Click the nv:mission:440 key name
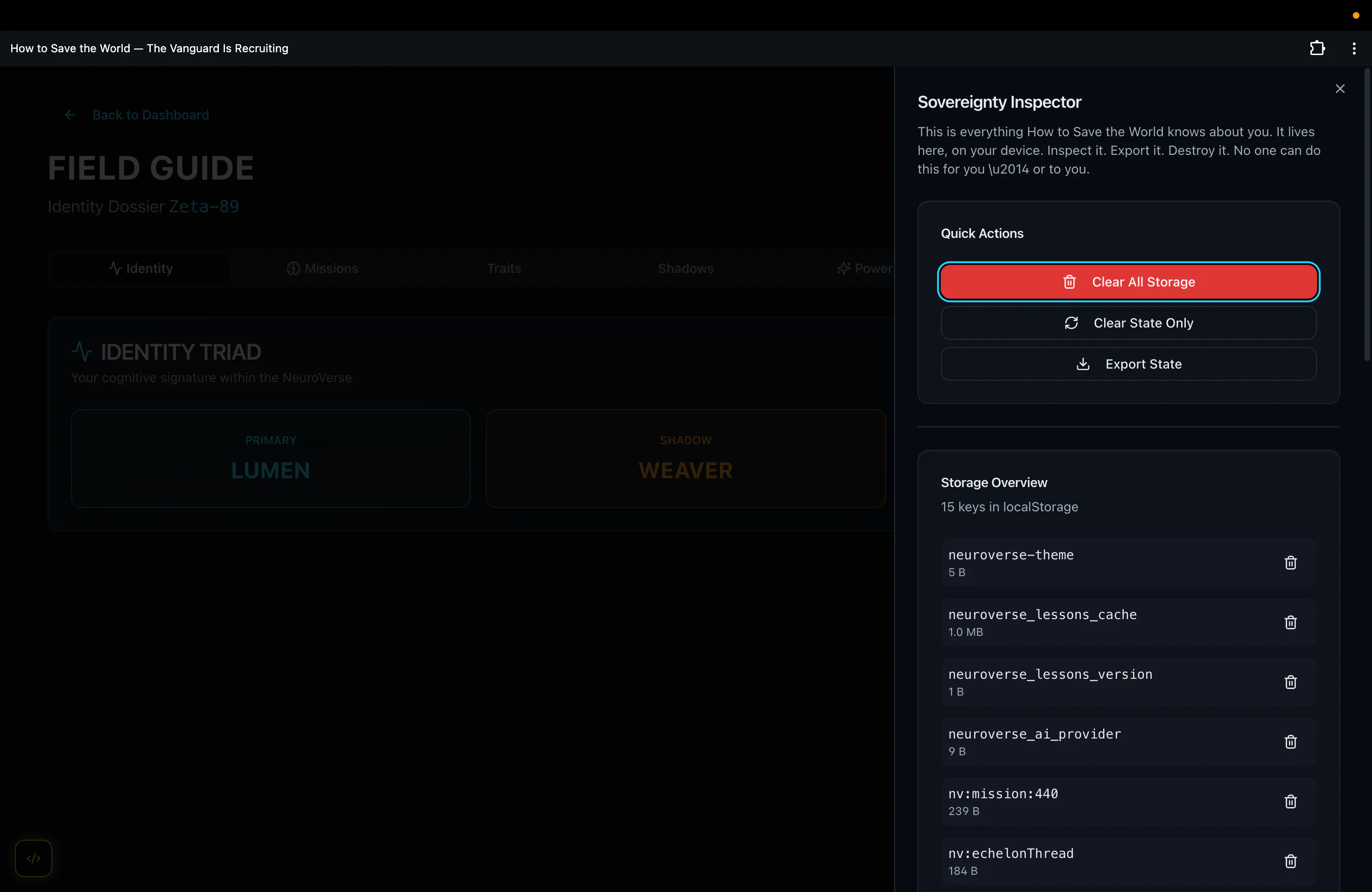This screenshot has height=892, width=1372. click(x=1003, y=794)
